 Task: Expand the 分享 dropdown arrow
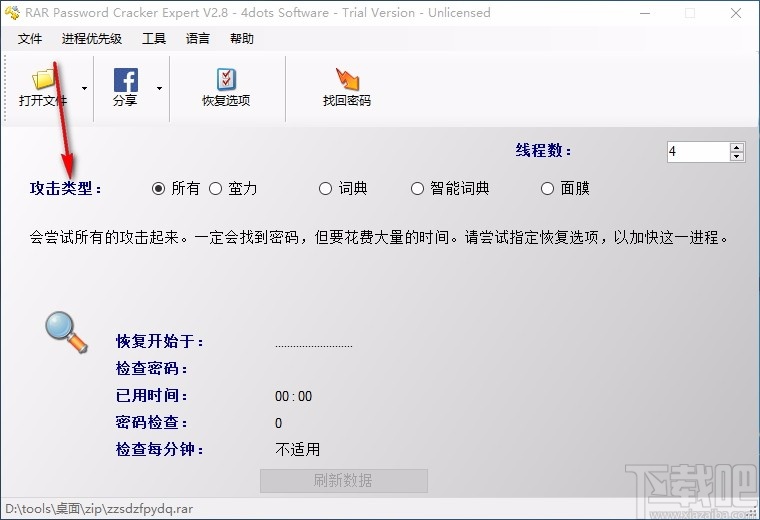[159, 88]
